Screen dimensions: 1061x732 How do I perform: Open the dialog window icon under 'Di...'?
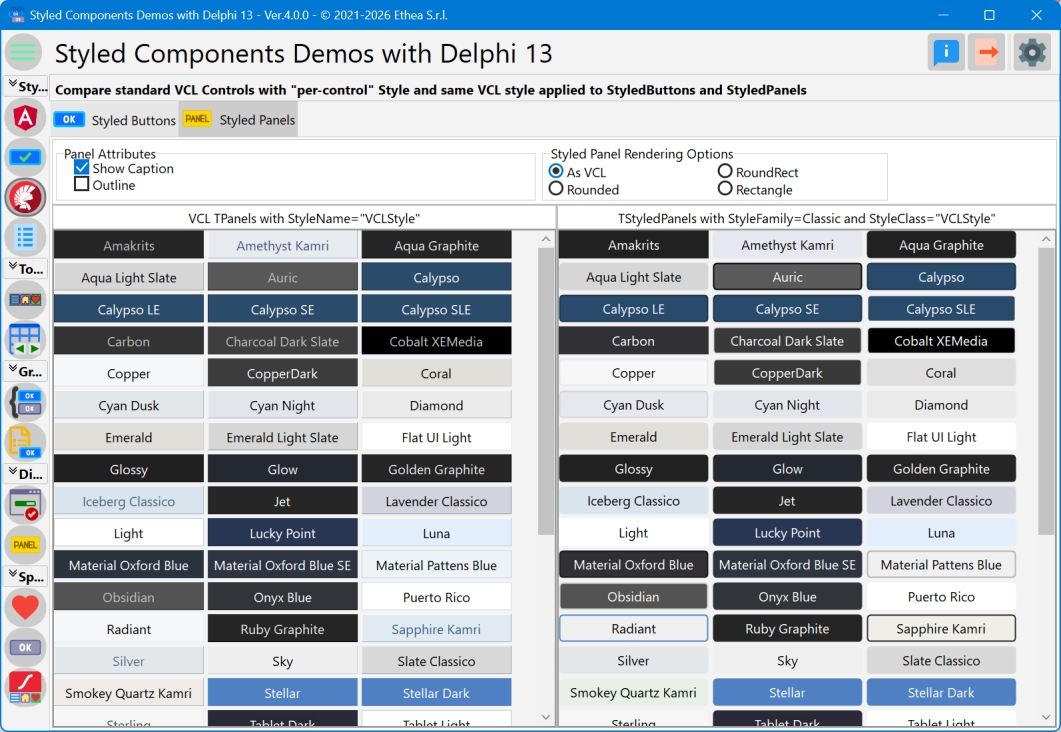point(25,505)
